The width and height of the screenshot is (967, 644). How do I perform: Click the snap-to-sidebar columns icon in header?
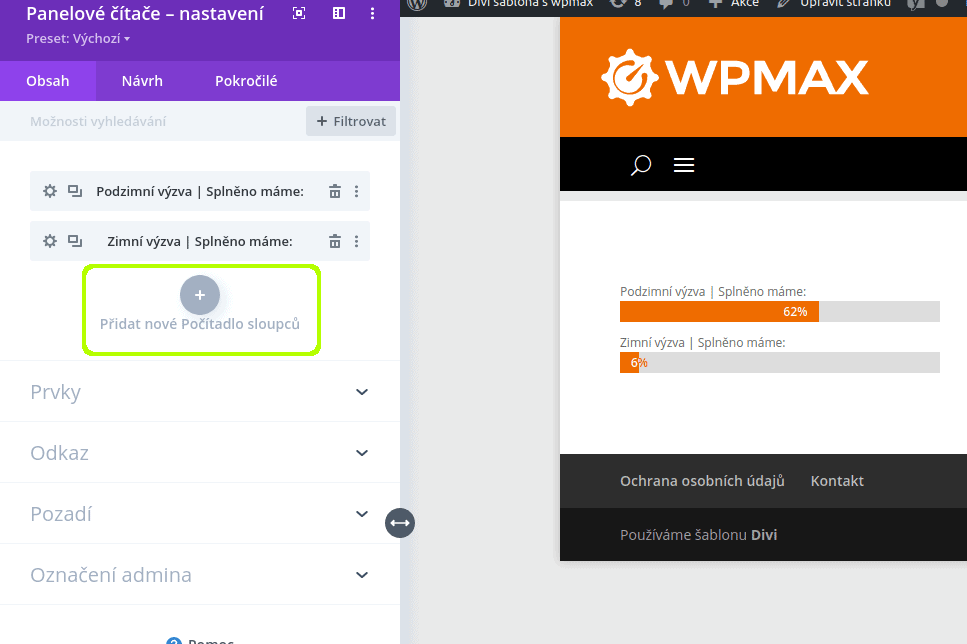[x=339, y=13]
